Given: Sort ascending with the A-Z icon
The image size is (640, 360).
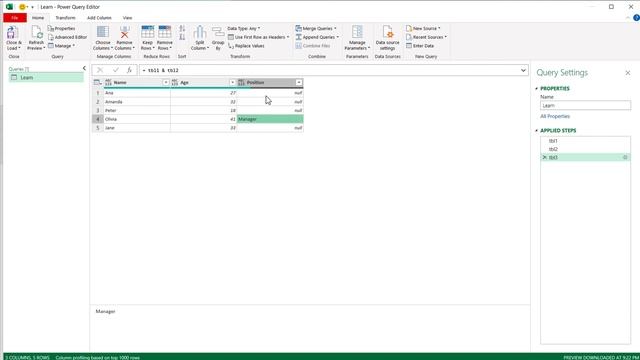Looking at the screenshot, I should (182, 29).
